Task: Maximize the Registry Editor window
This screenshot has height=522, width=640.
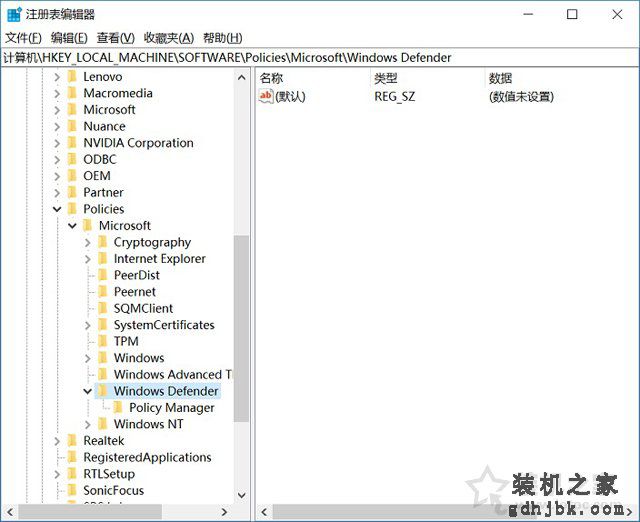Action: coord(572,15)
